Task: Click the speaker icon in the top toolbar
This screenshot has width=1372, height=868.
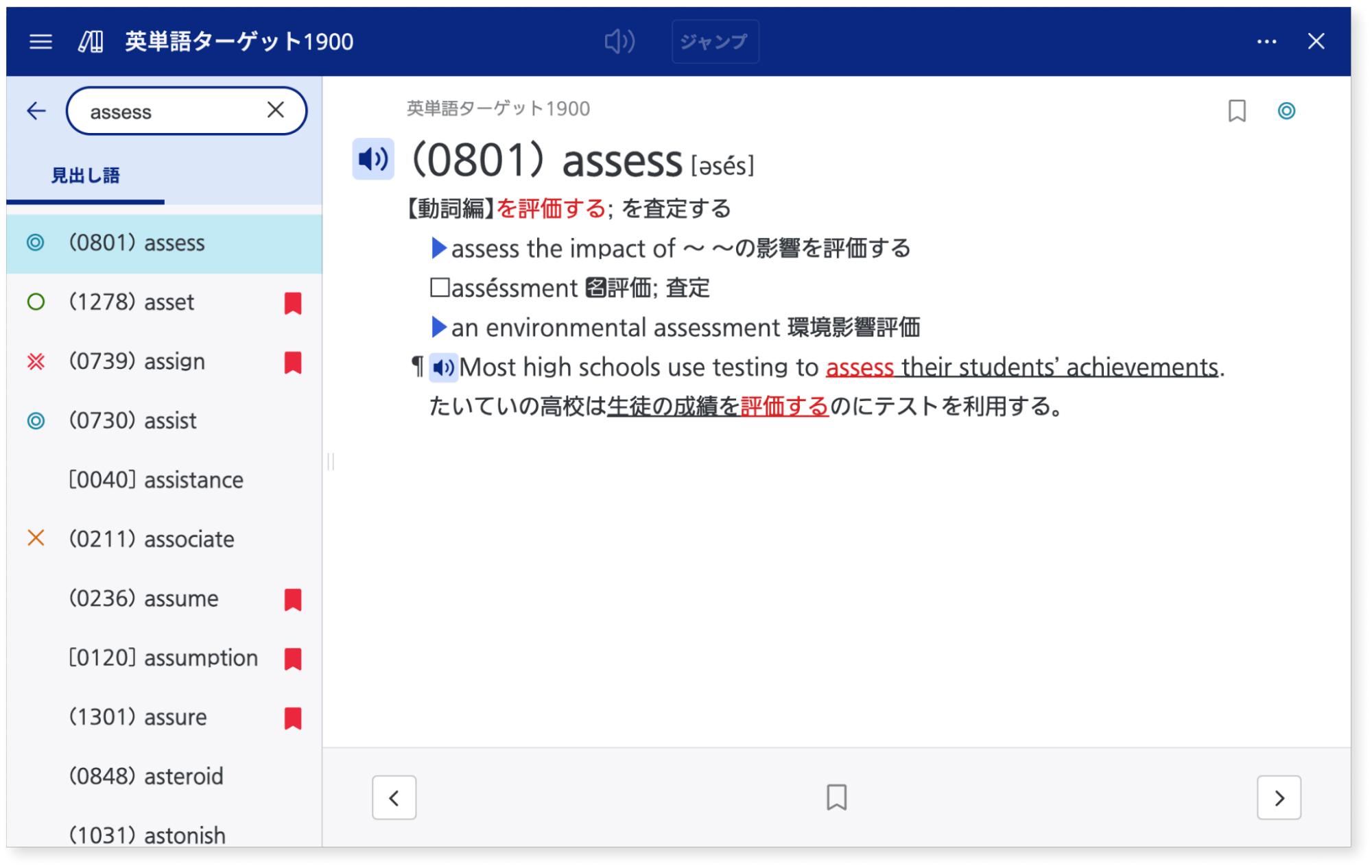Action: click(618, 41)
